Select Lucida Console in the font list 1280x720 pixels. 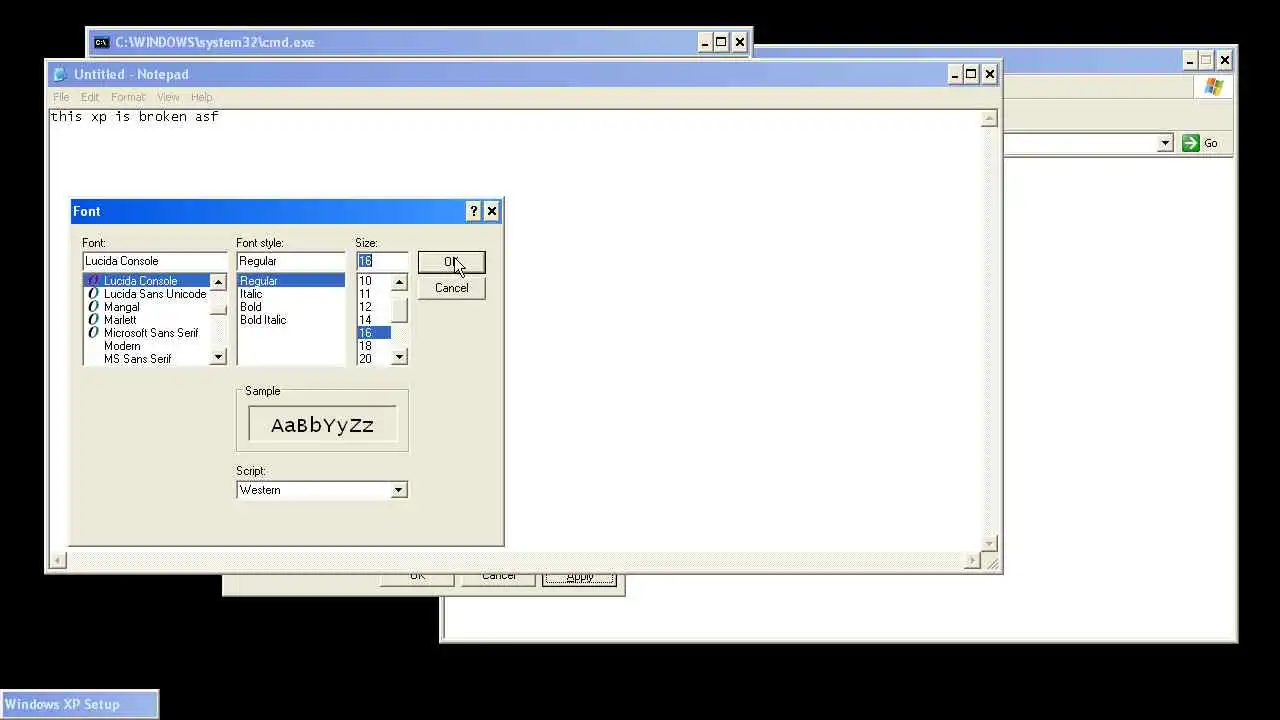146,281
